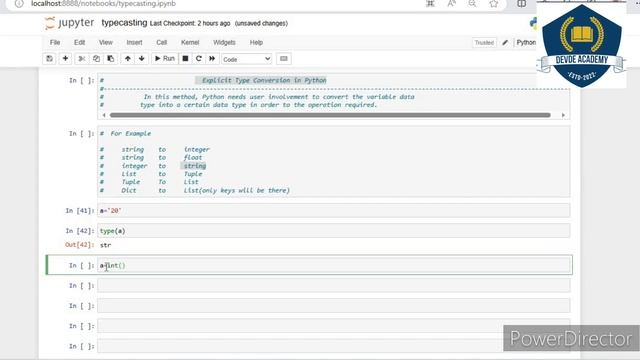640x360 pixels.
Task: Click the second empty cell below a=int()
Action: 333,306
